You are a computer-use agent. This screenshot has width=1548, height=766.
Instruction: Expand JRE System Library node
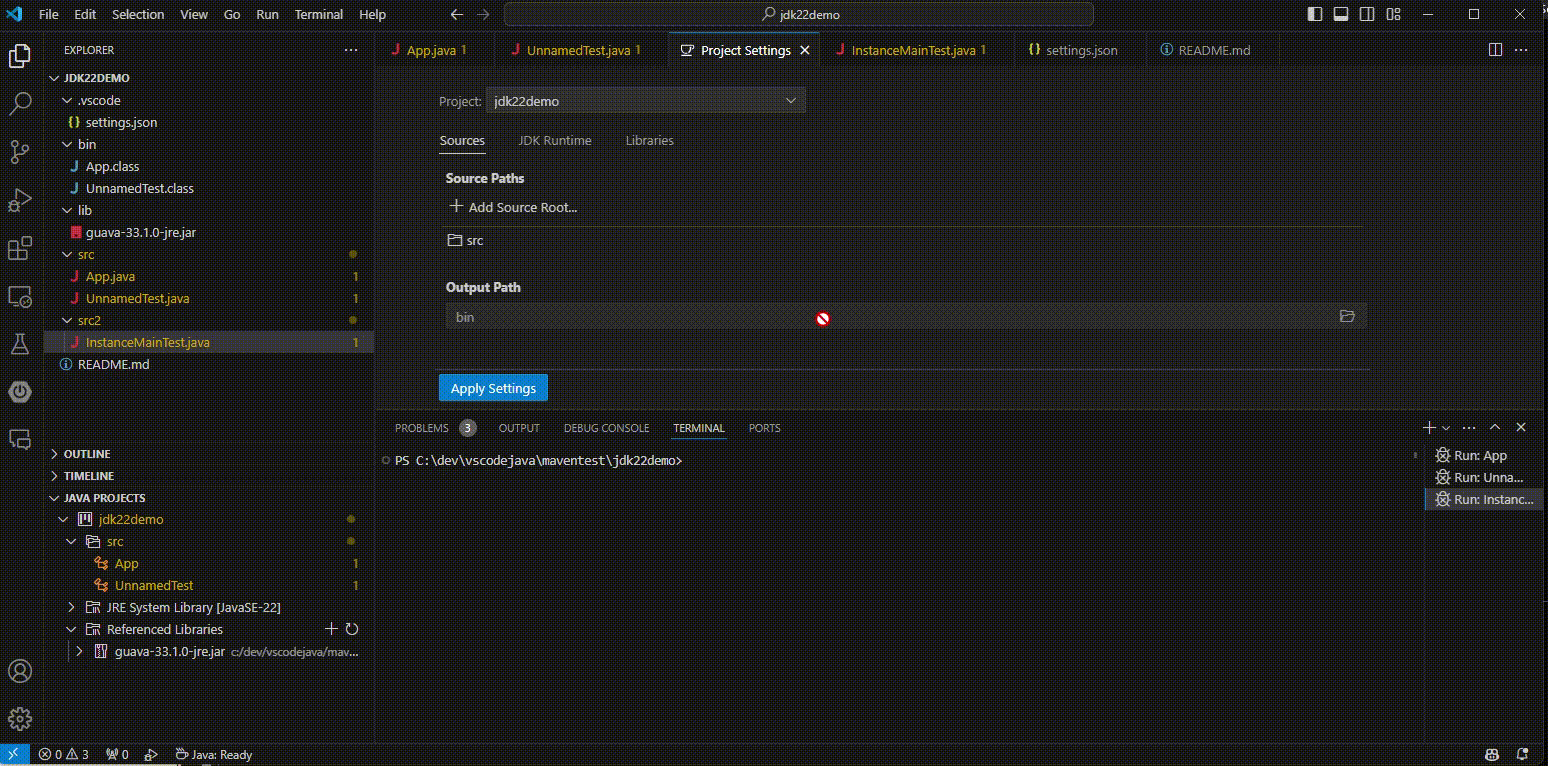(x=71, y=607)
